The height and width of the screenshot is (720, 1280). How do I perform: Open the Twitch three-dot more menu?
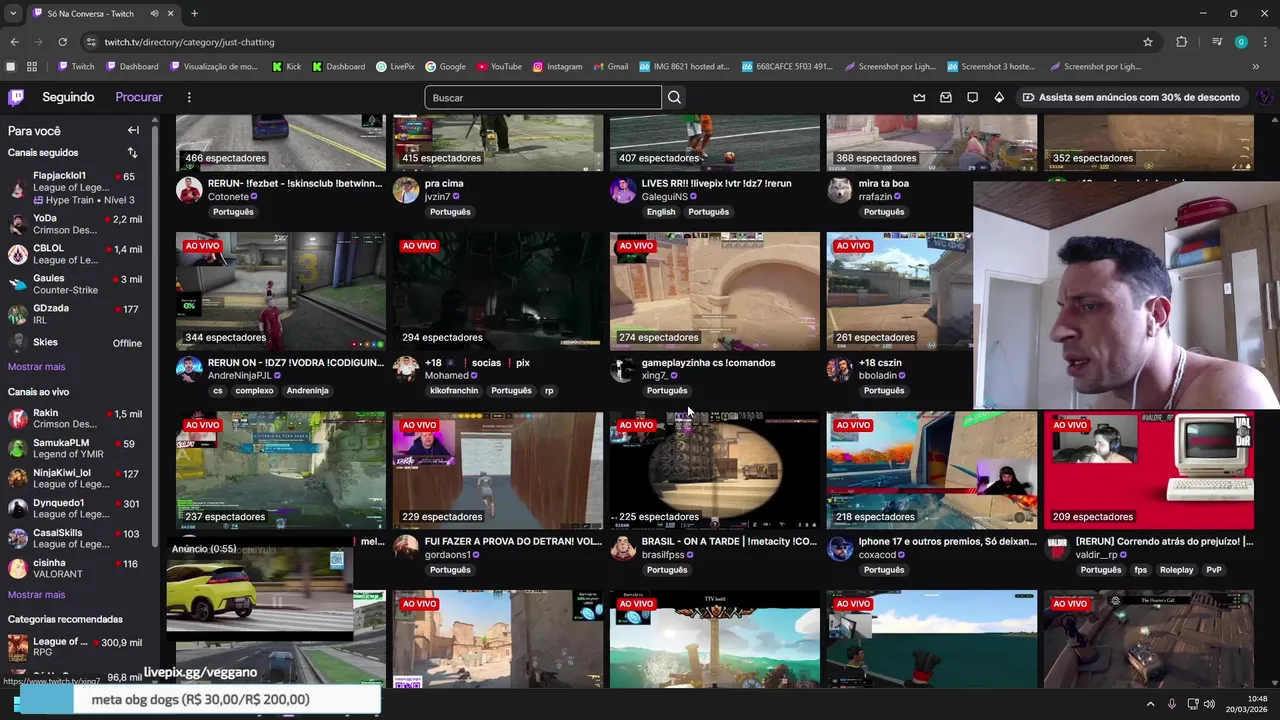(189, 97)
